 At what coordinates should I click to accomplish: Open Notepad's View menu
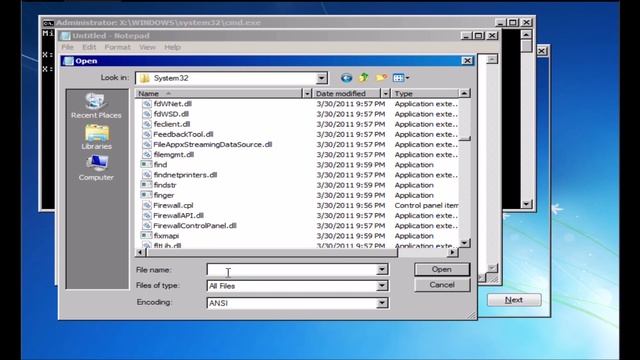pyautogui.click(x=147, y=47)
